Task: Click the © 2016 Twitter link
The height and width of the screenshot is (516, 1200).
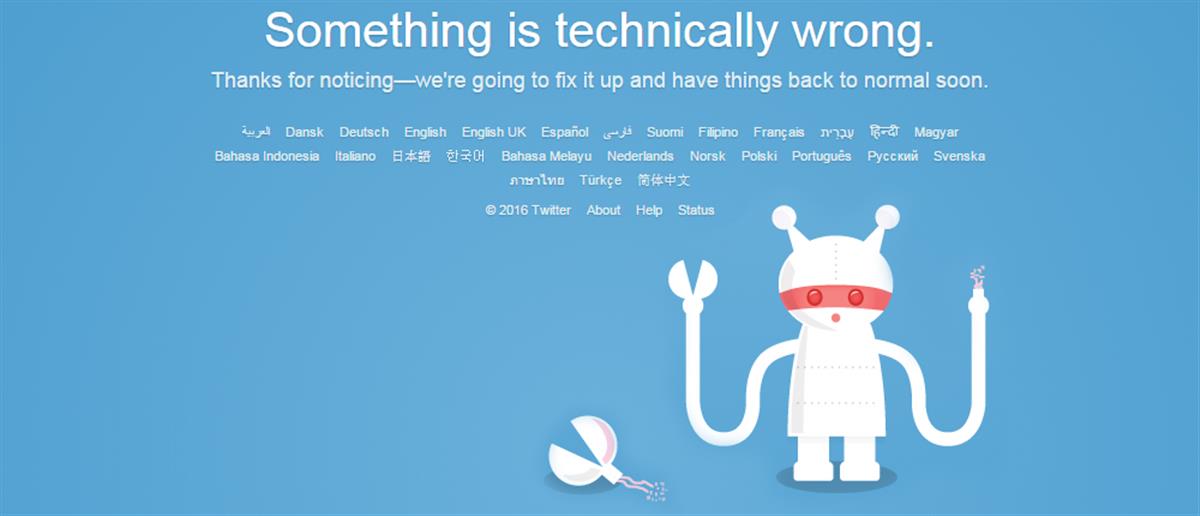Action: 528,210
